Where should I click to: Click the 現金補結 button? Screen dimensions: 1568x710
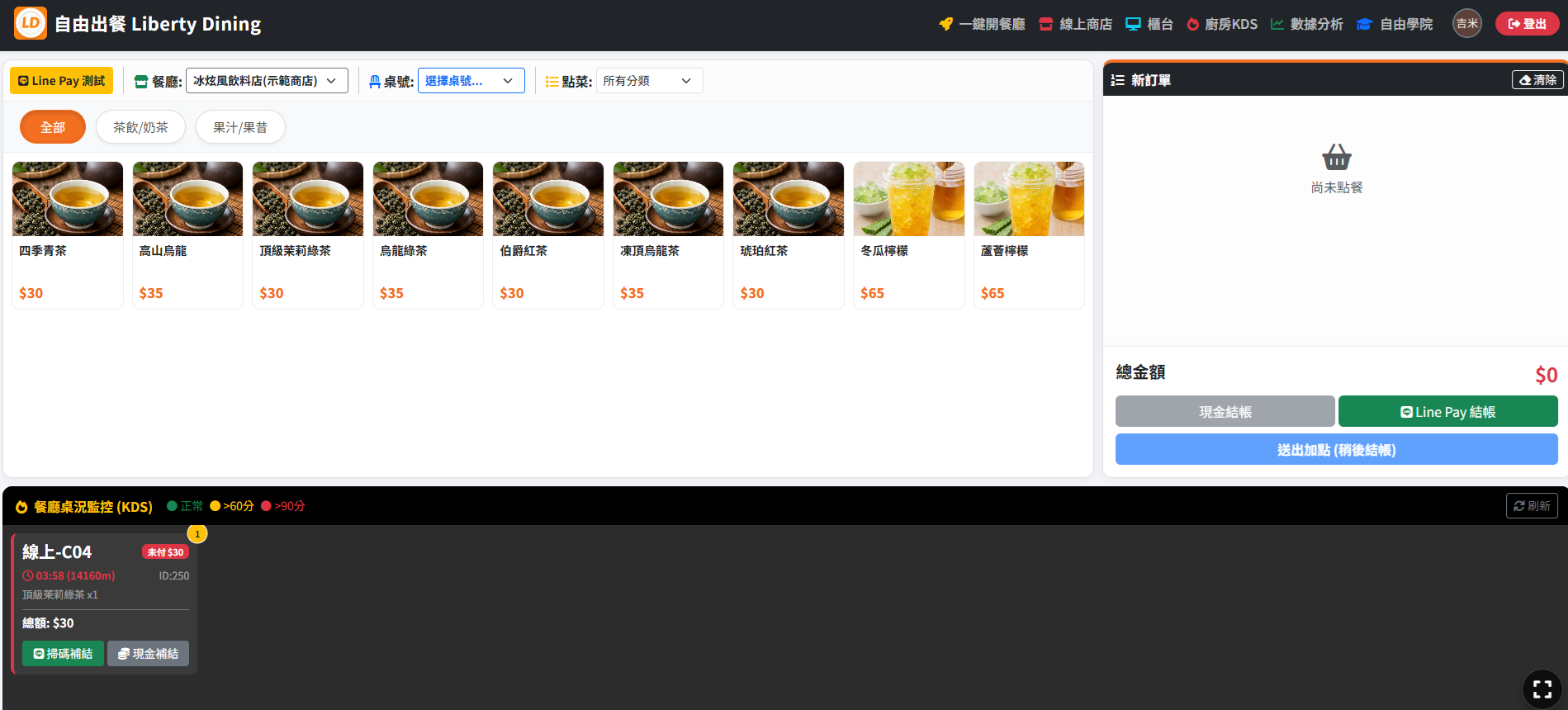pyautogui.click(x=148, y=653)
